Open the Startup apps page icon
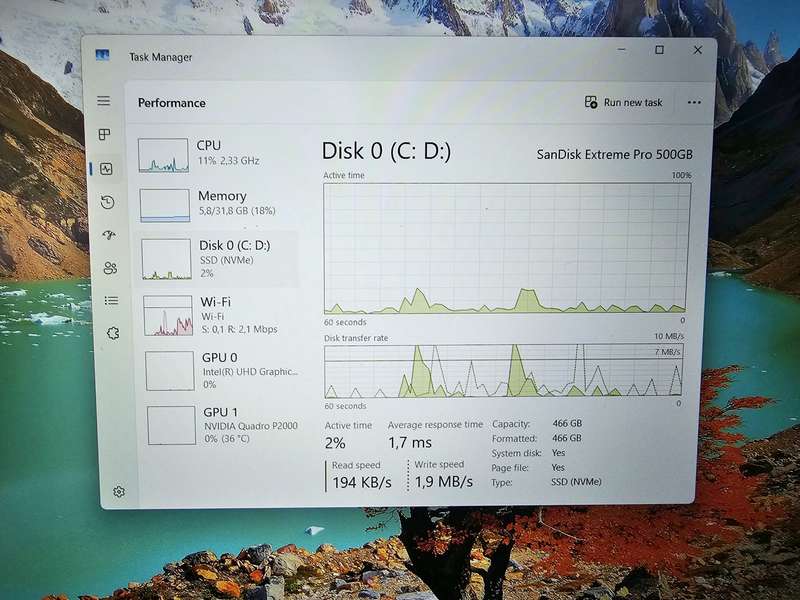This screenshot has height=600, width=800. click(109, 235)
